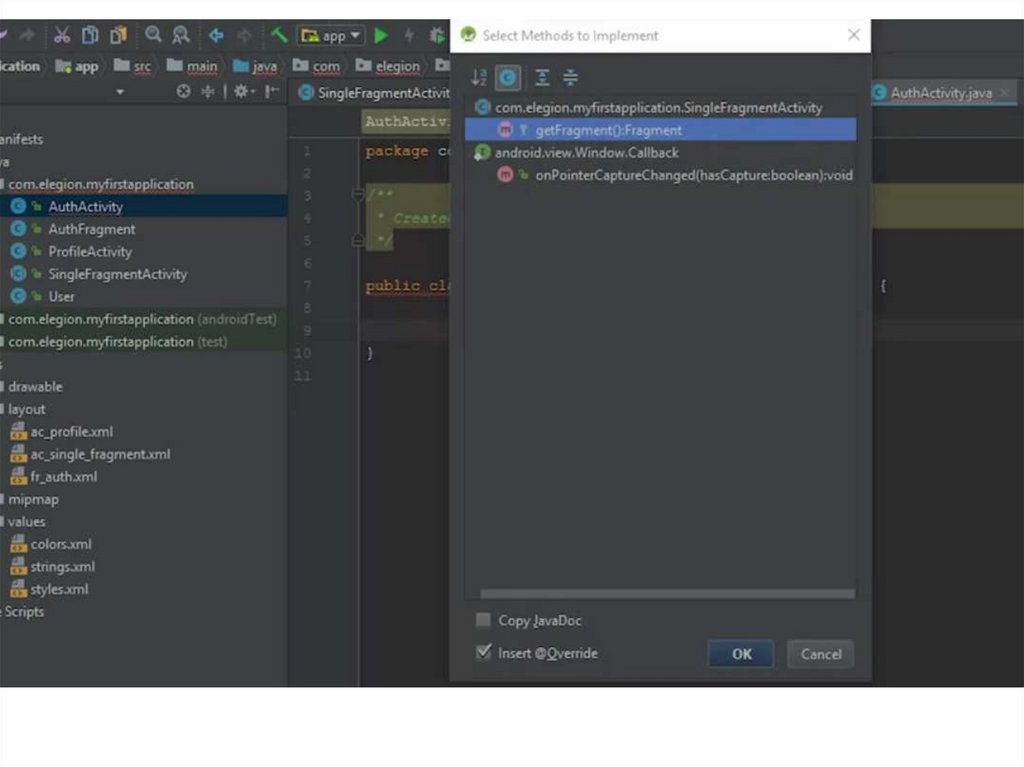Image resolution: width=1024 pixels, height=767 pixels.
Task: Click the Collapse All icon in dialog
Action: 570,78
